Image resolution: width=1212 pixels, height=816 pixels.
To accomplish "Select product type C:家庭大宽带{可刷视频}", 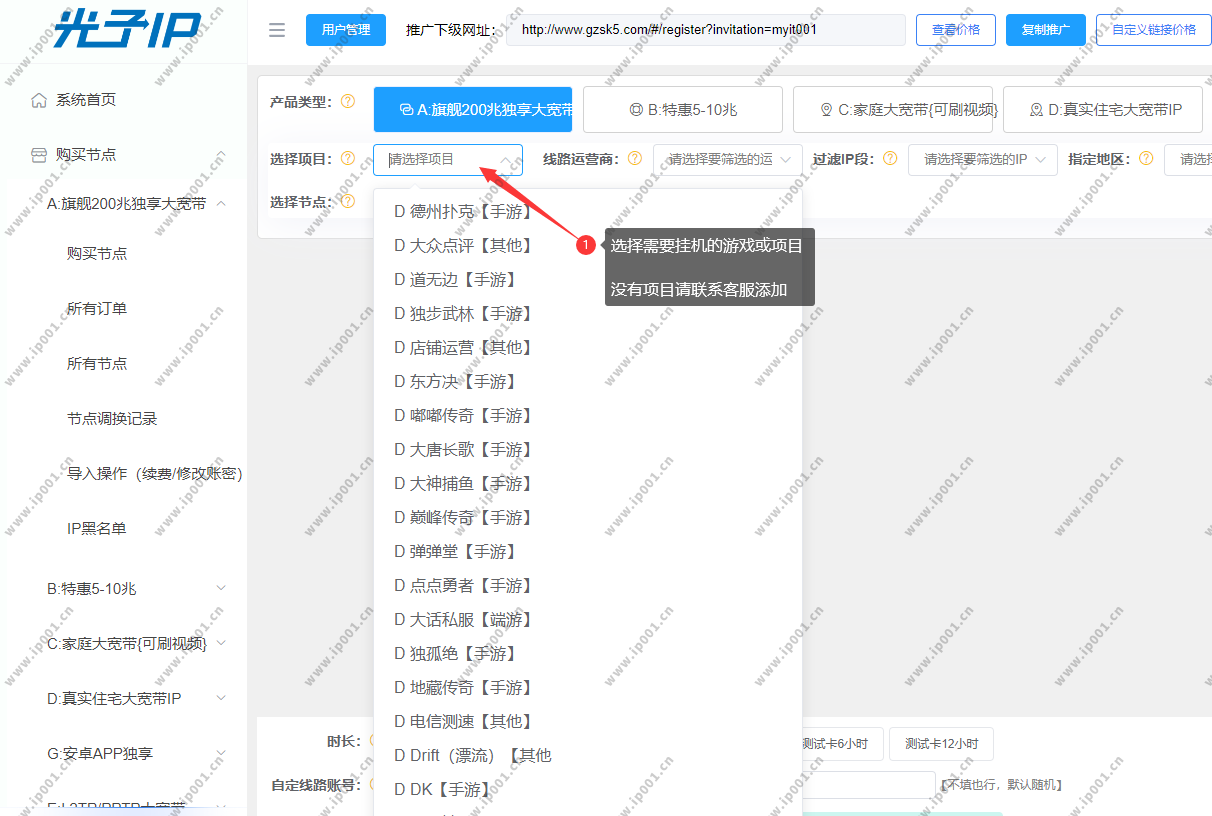I will click(893, 110).
